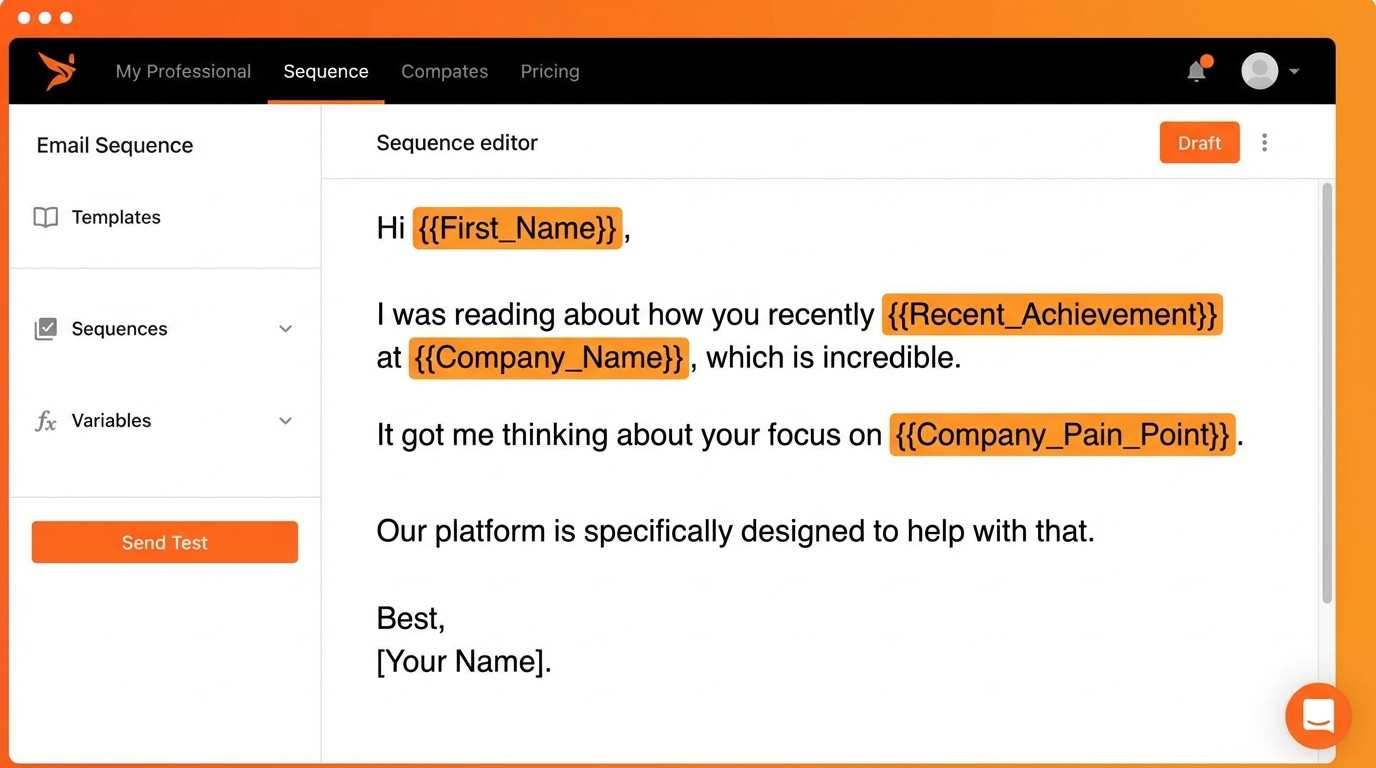Click the user profile avatar

1259,71
